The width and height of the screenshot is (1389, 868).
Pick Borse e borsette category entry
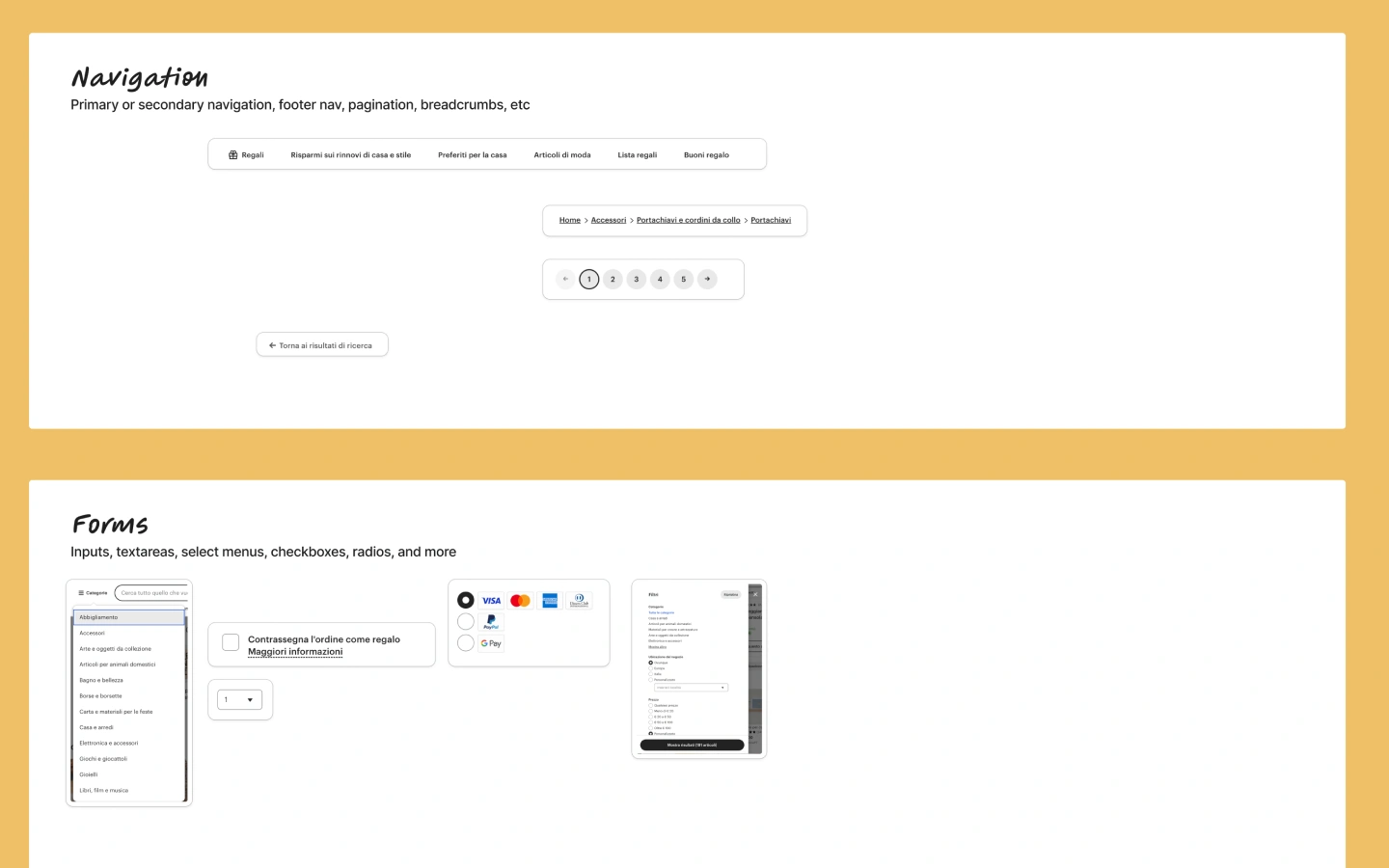(x=128, y=695)
